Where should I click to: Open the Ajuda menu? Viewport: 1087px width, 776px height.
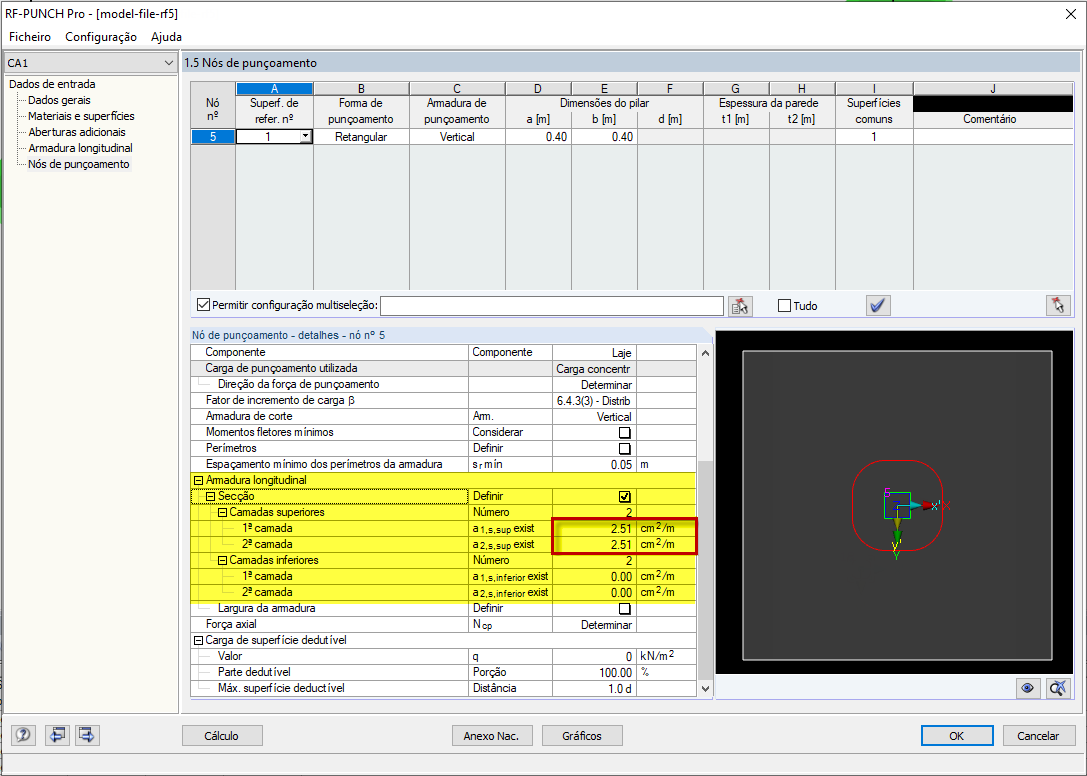click(166, 37)
